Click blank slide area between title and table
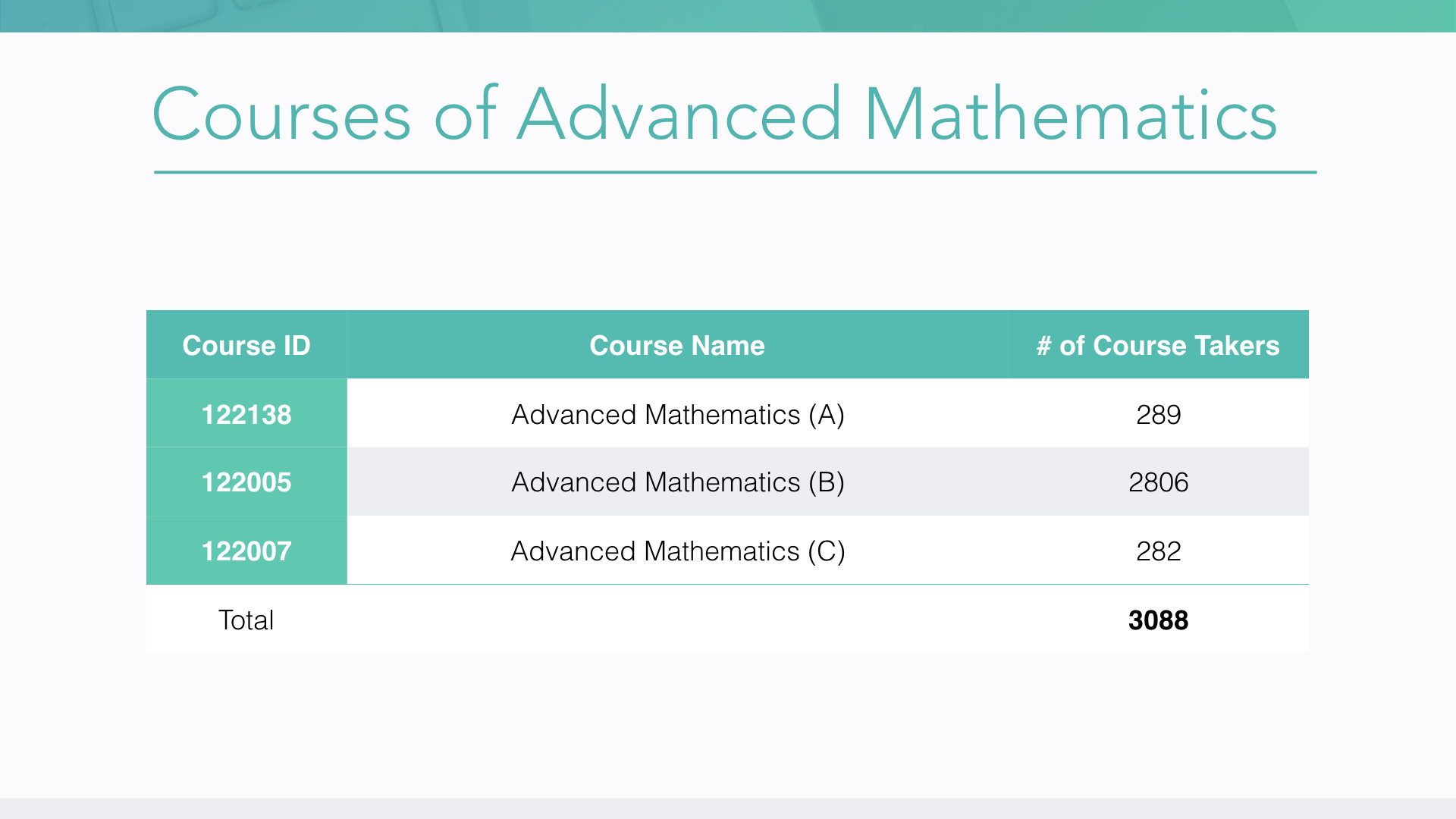 click(728, 243)
